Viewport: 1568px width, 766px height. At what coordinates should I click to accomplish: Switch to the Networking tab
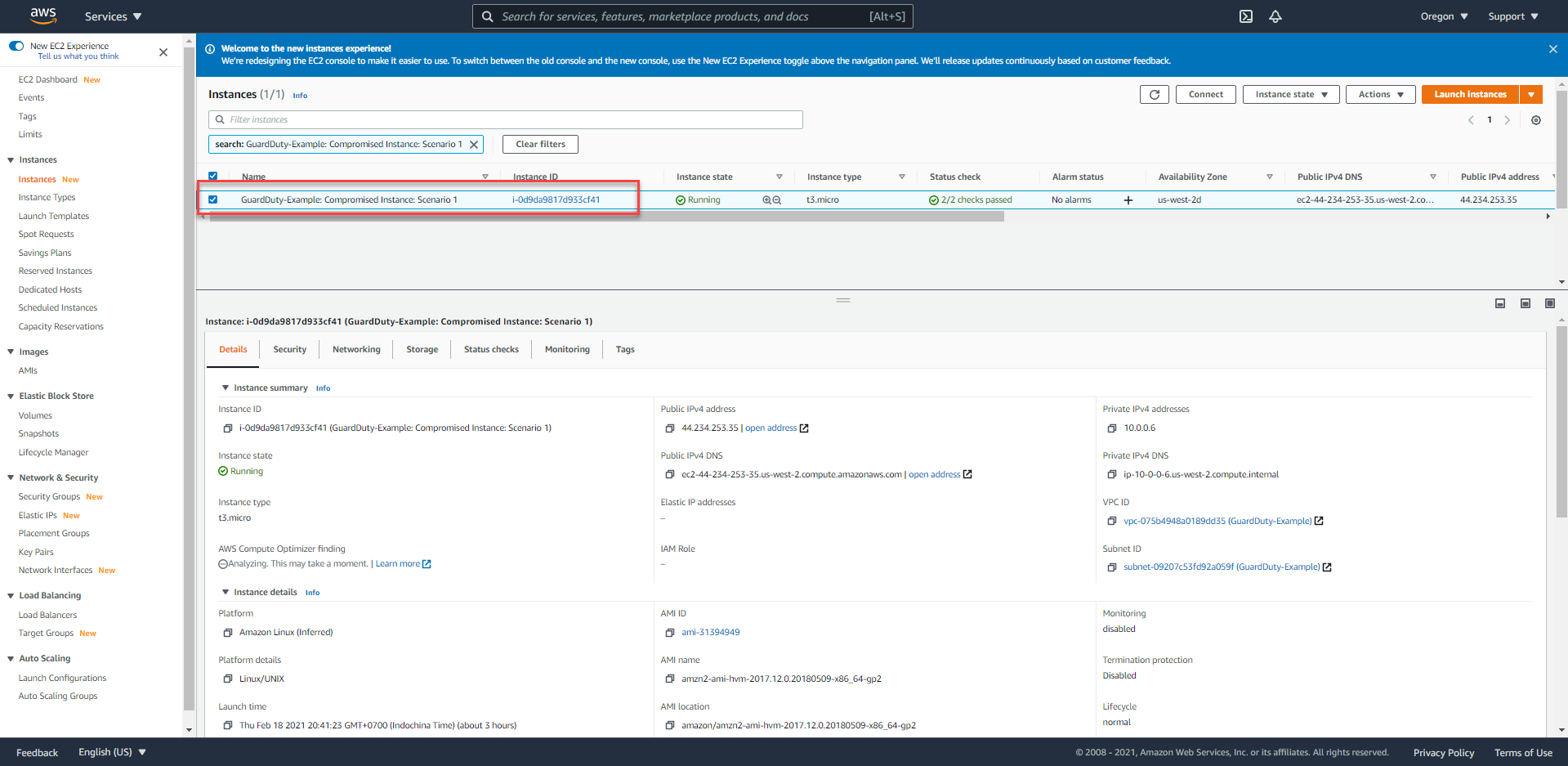(356, 350)
